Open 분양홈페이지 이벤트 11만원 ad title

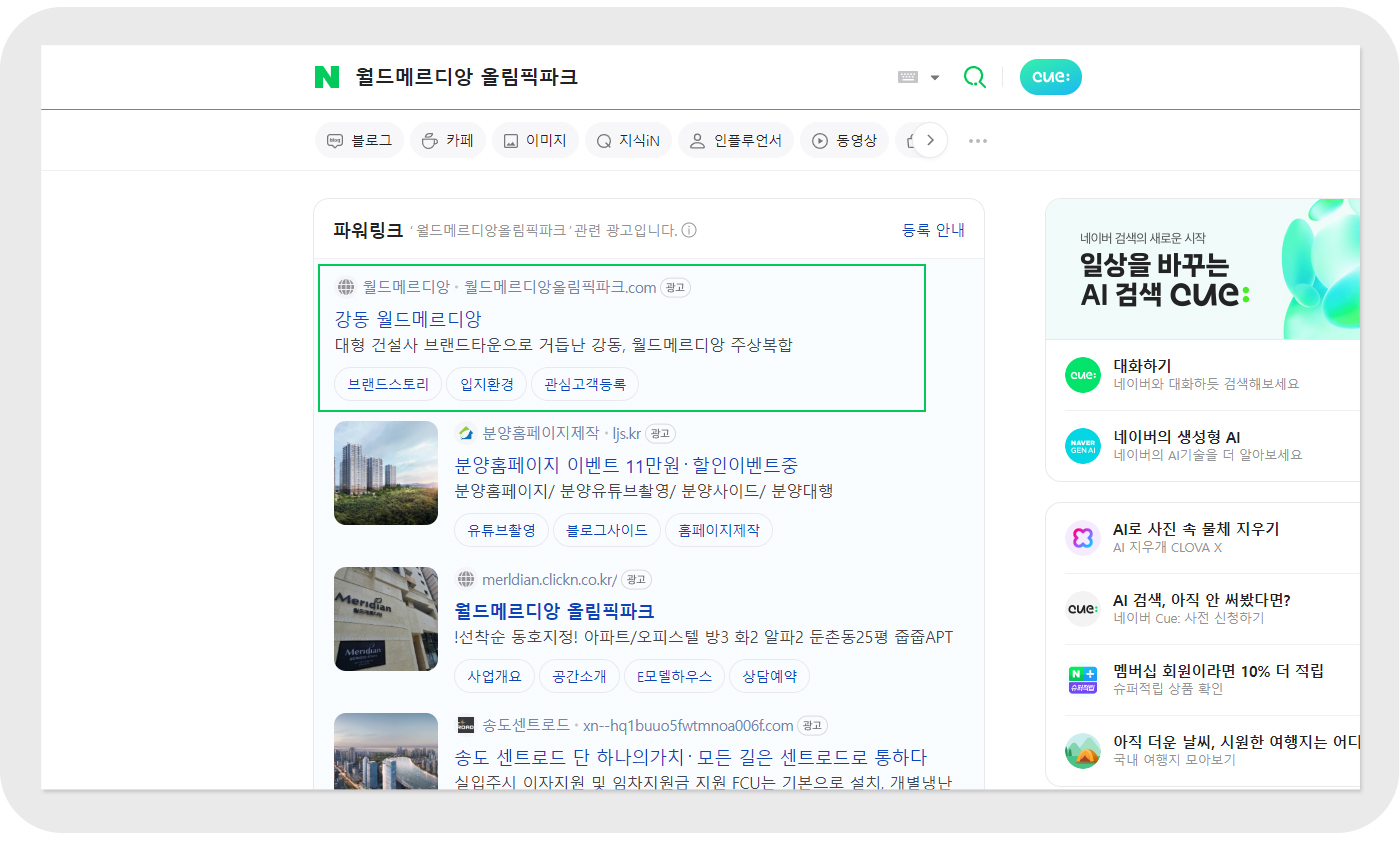(x=626, y=465)
